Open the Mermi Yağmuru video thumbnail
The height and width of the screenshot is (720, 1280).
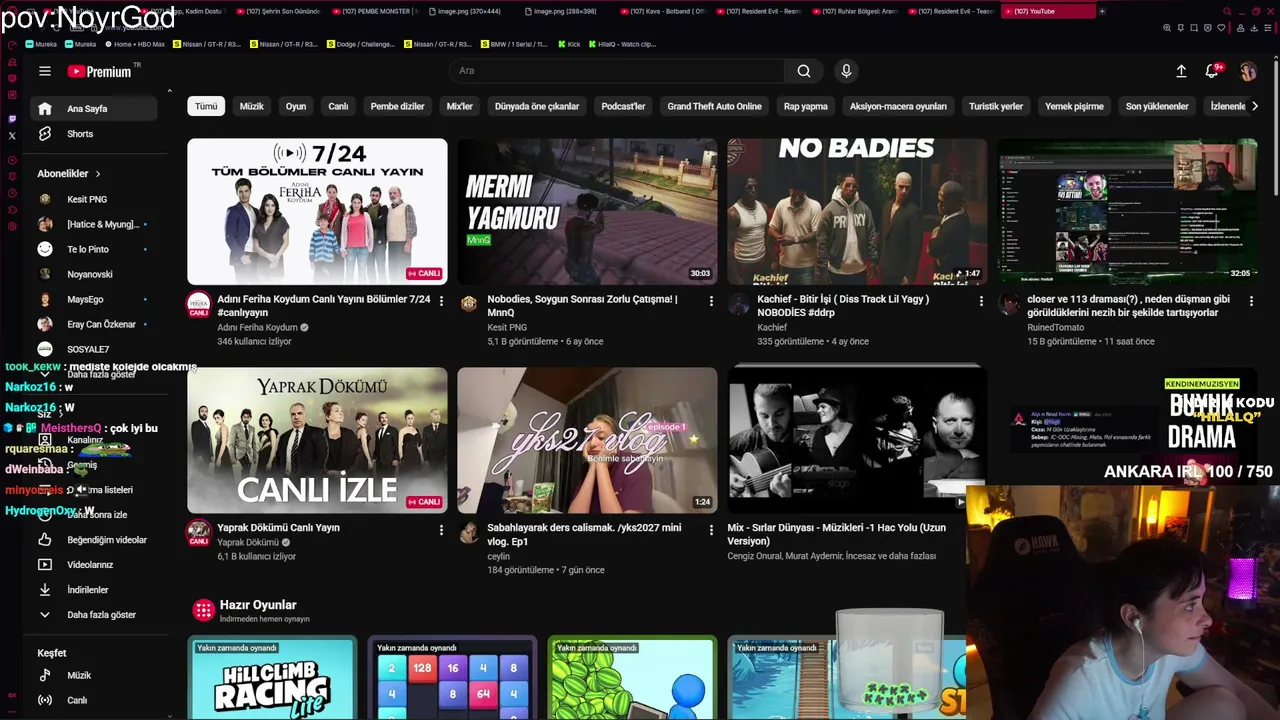(587, 211)
